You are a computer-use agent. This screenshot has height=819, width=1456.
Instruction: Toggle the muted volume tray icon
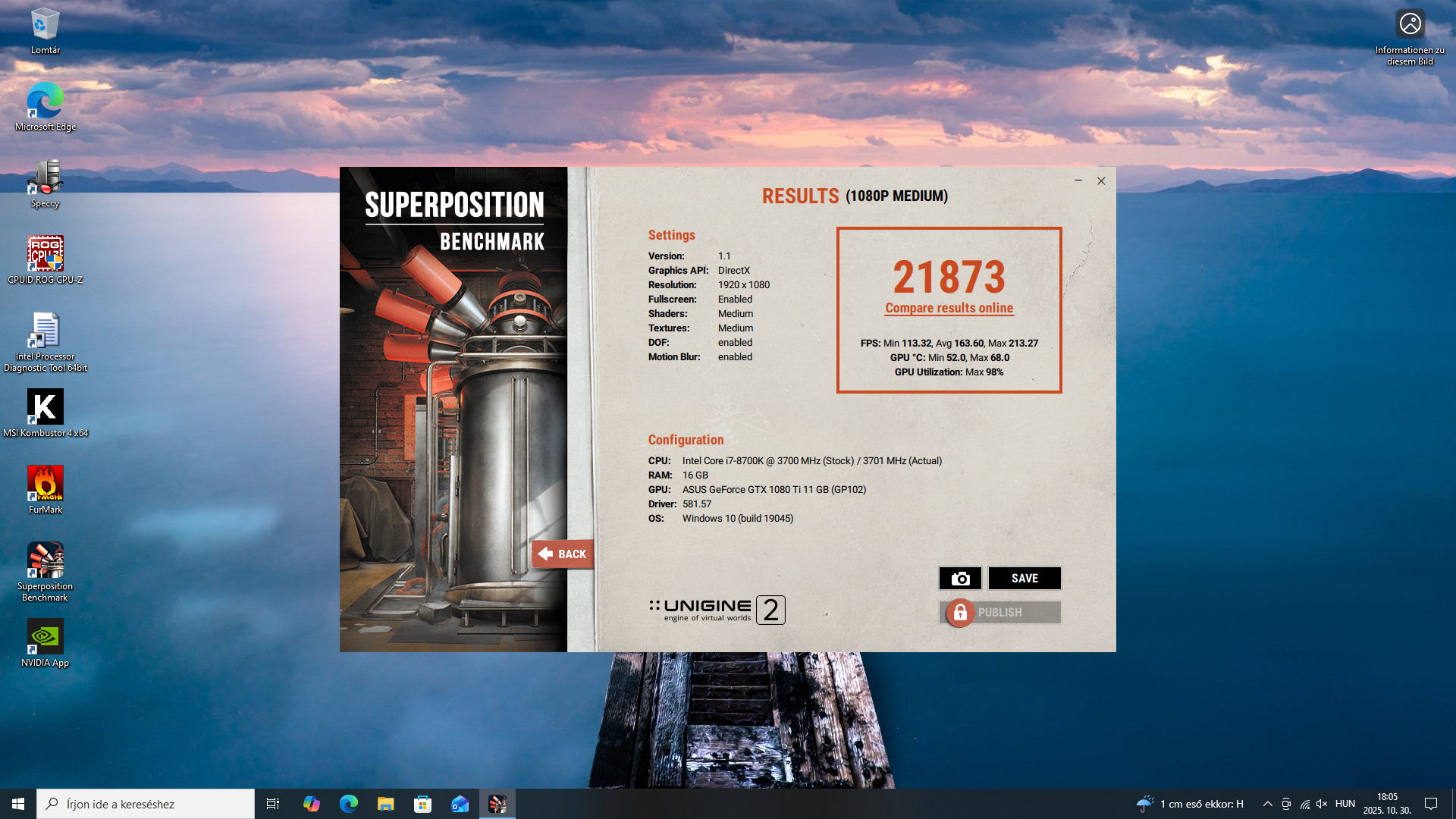[1322, 804]
